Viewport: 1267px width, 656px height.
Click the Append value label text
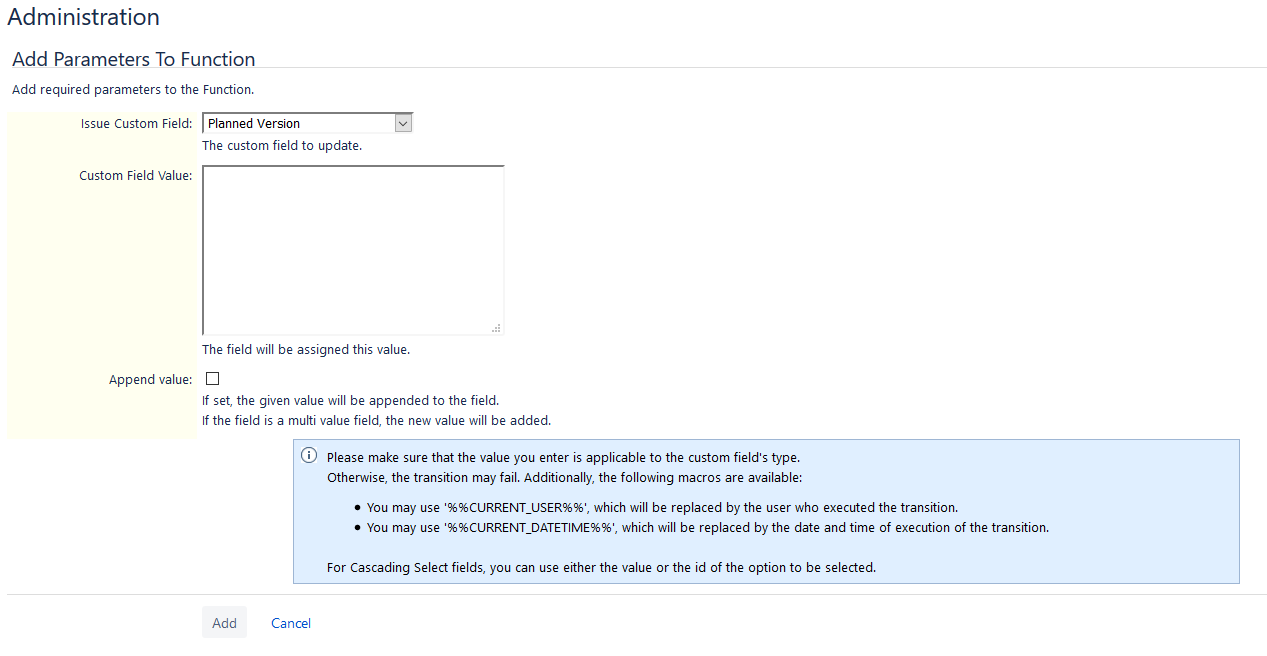click(x=151, y=379)
